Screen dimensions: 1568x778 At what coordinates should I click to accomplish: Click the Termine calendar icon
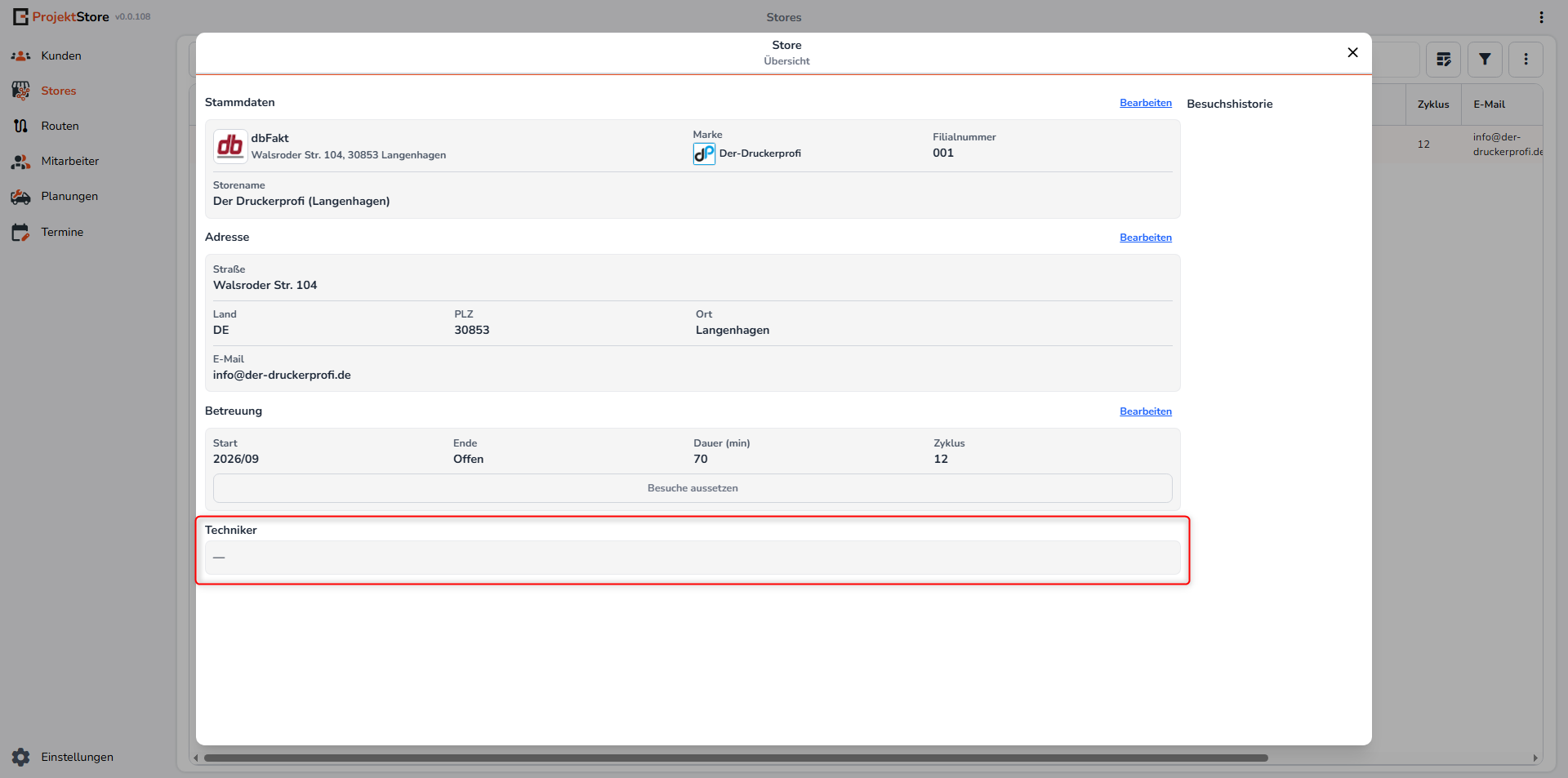pyautogui.click(x=20, y=233)
